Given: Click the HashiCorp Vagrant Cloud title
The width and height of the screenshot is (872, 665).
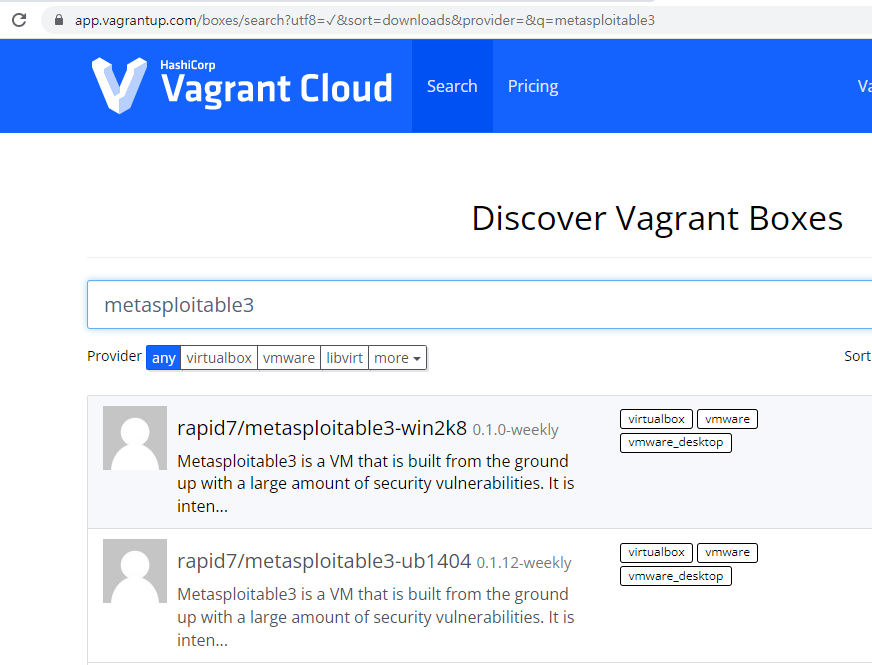Looking at the screenshot, I should [x=276, y=83].
